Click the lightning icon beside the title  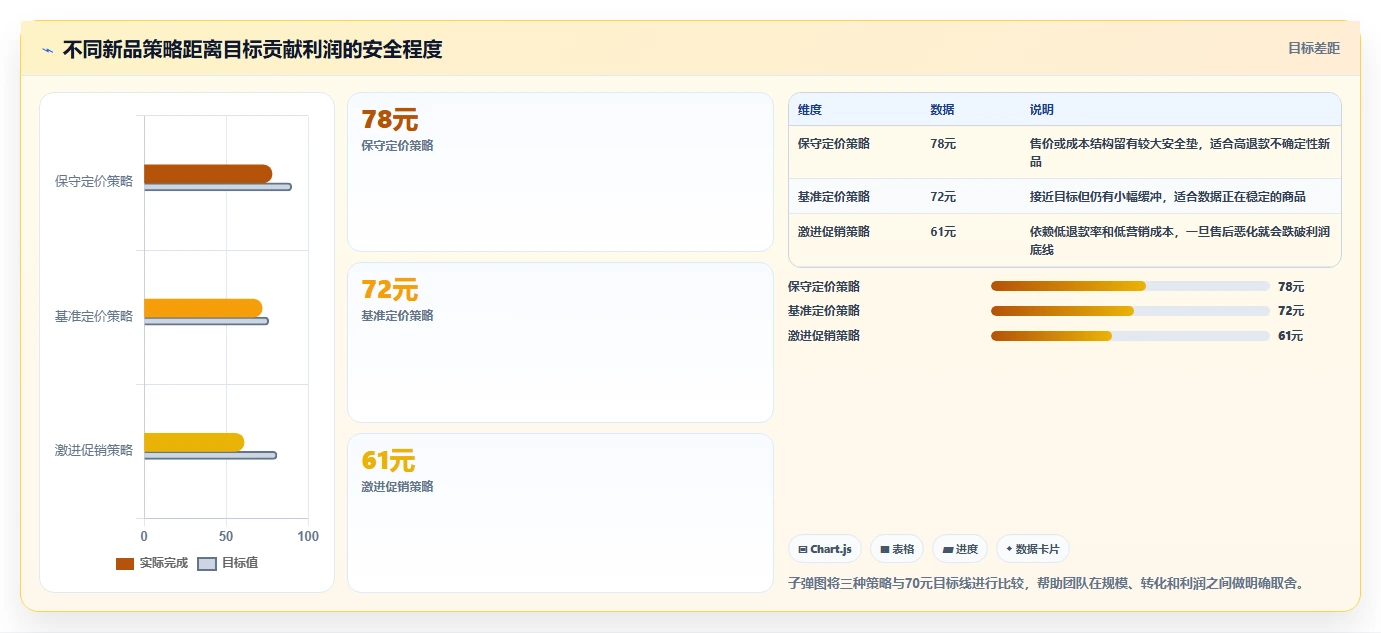click(47, 49)
